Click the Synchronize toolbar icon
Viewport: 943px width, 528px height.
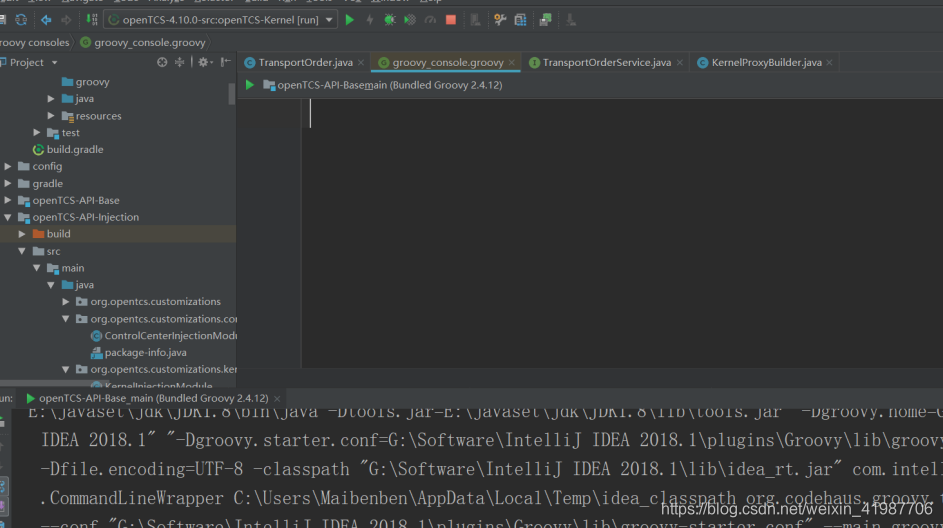click(21, 20)
